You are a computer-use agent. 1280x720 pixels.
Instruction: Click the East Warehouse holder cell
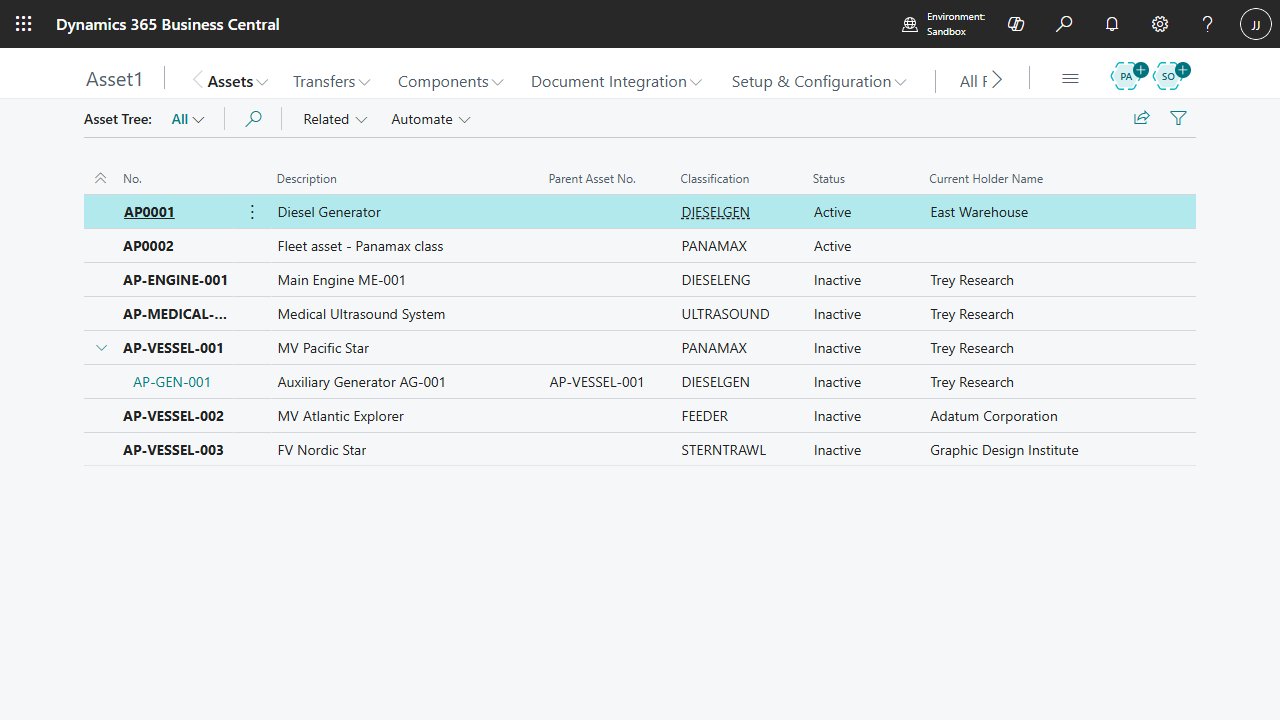pos(979,212)
